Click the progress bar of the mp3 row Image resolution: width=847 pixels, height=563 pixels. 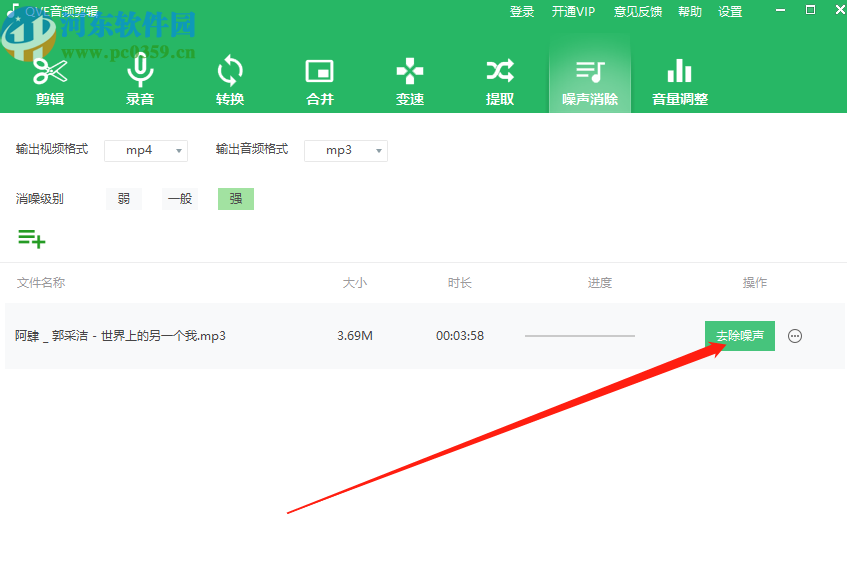(x=580, y=336)
